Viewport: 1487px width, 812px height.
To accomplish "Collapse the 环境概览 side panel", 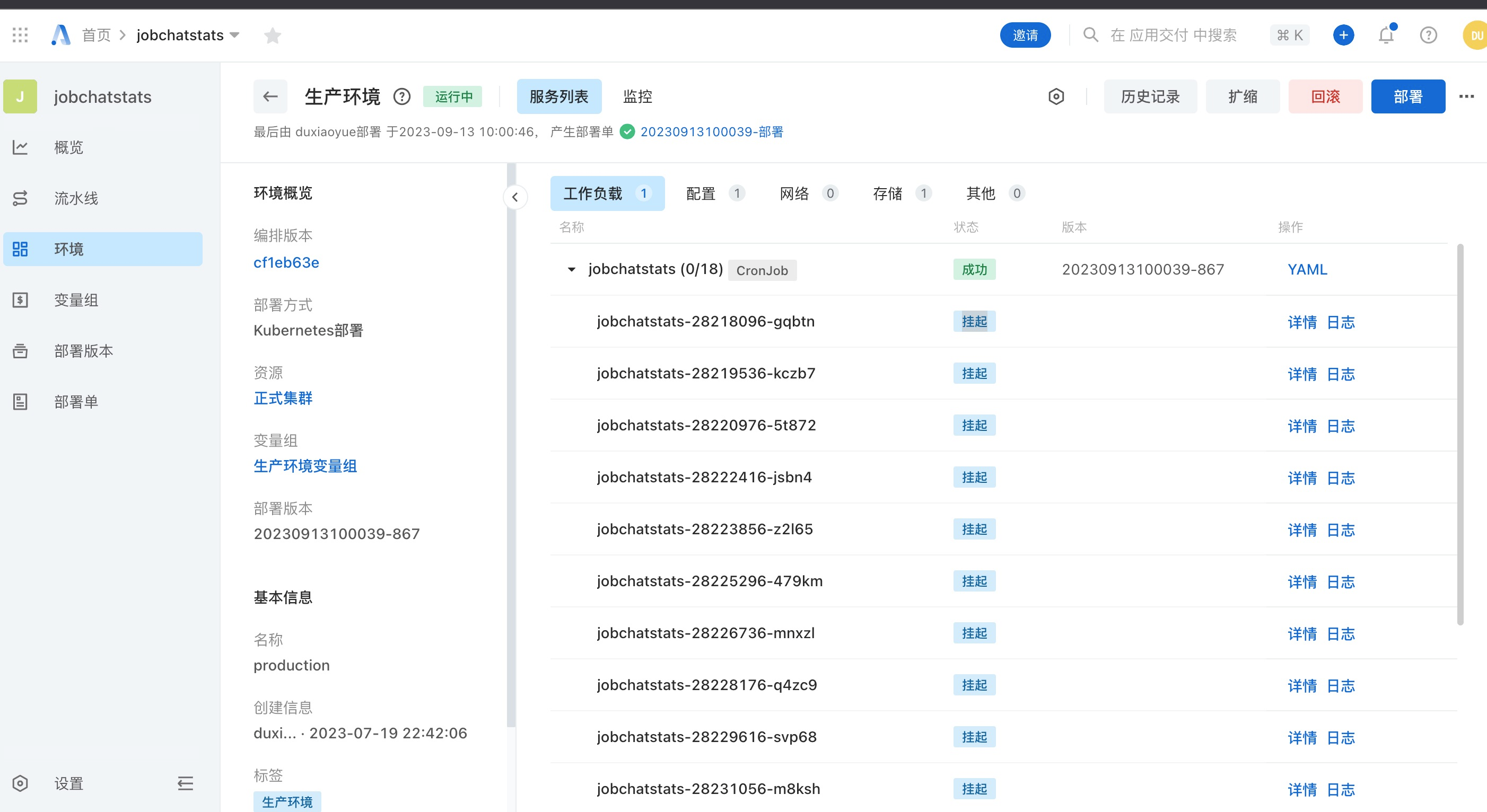I will 515,197.
